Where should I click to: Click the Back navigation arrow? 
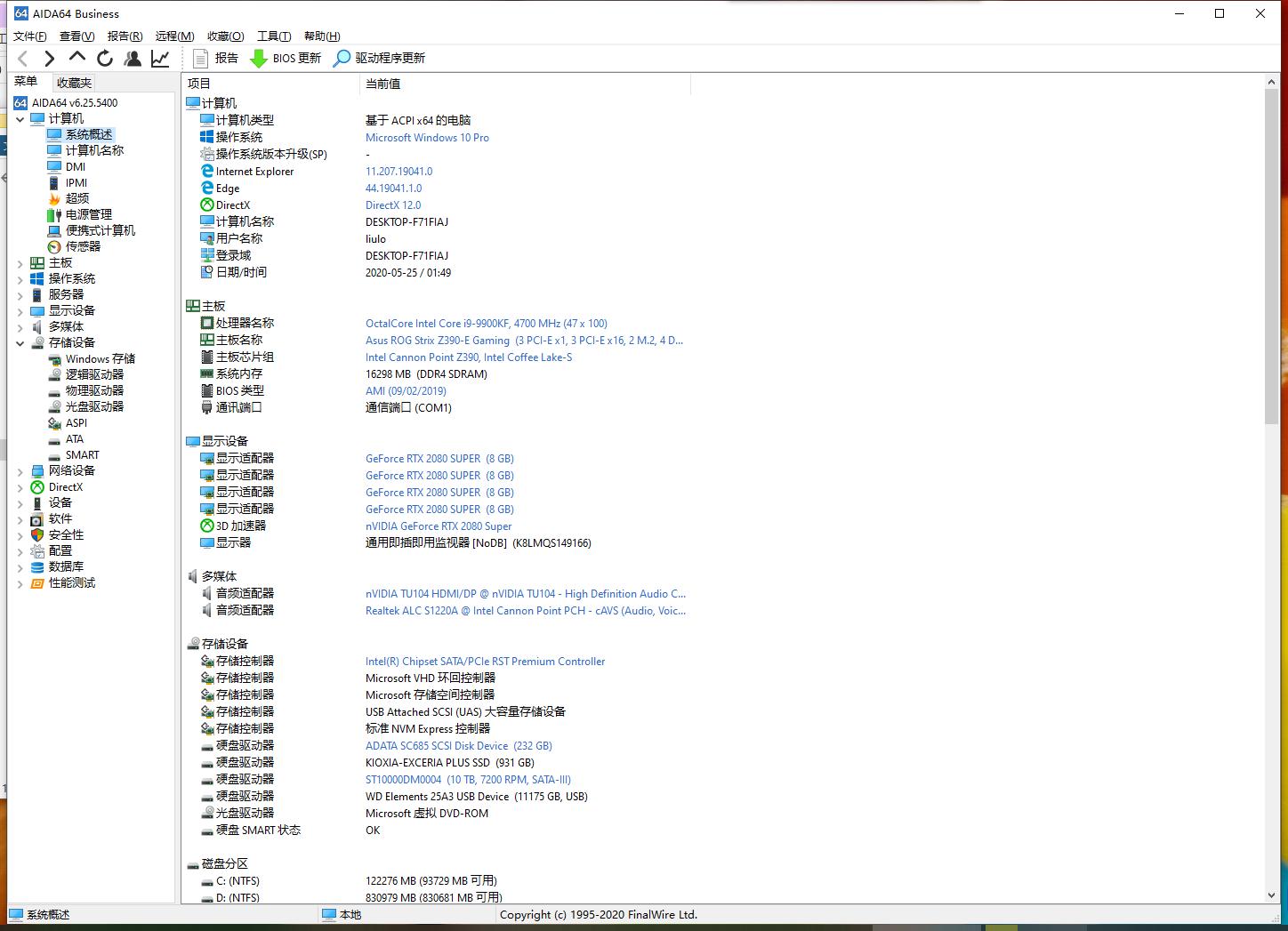[23, 59]
